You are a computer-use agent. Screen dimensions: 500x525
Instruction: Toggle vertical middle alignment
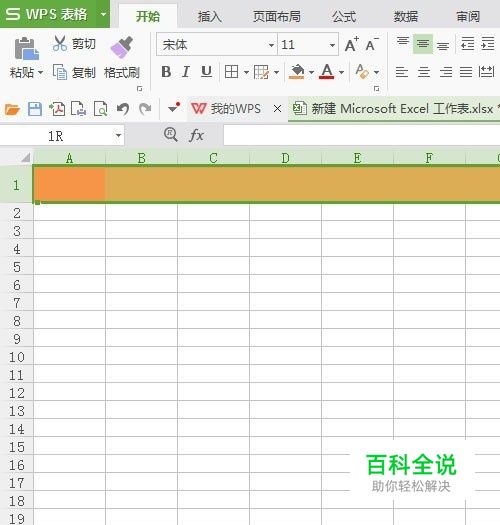[x=423, y=44]
